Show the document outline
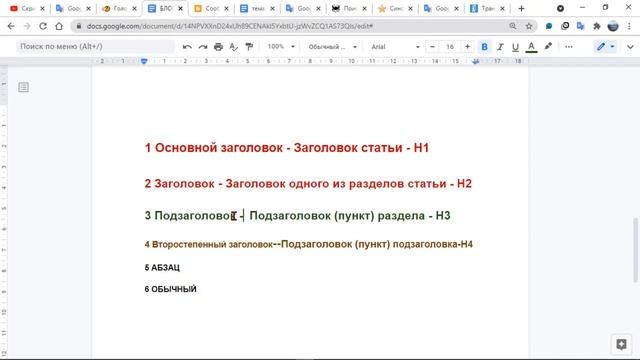Viewport: 640px width, 360px height. (23, 87)
